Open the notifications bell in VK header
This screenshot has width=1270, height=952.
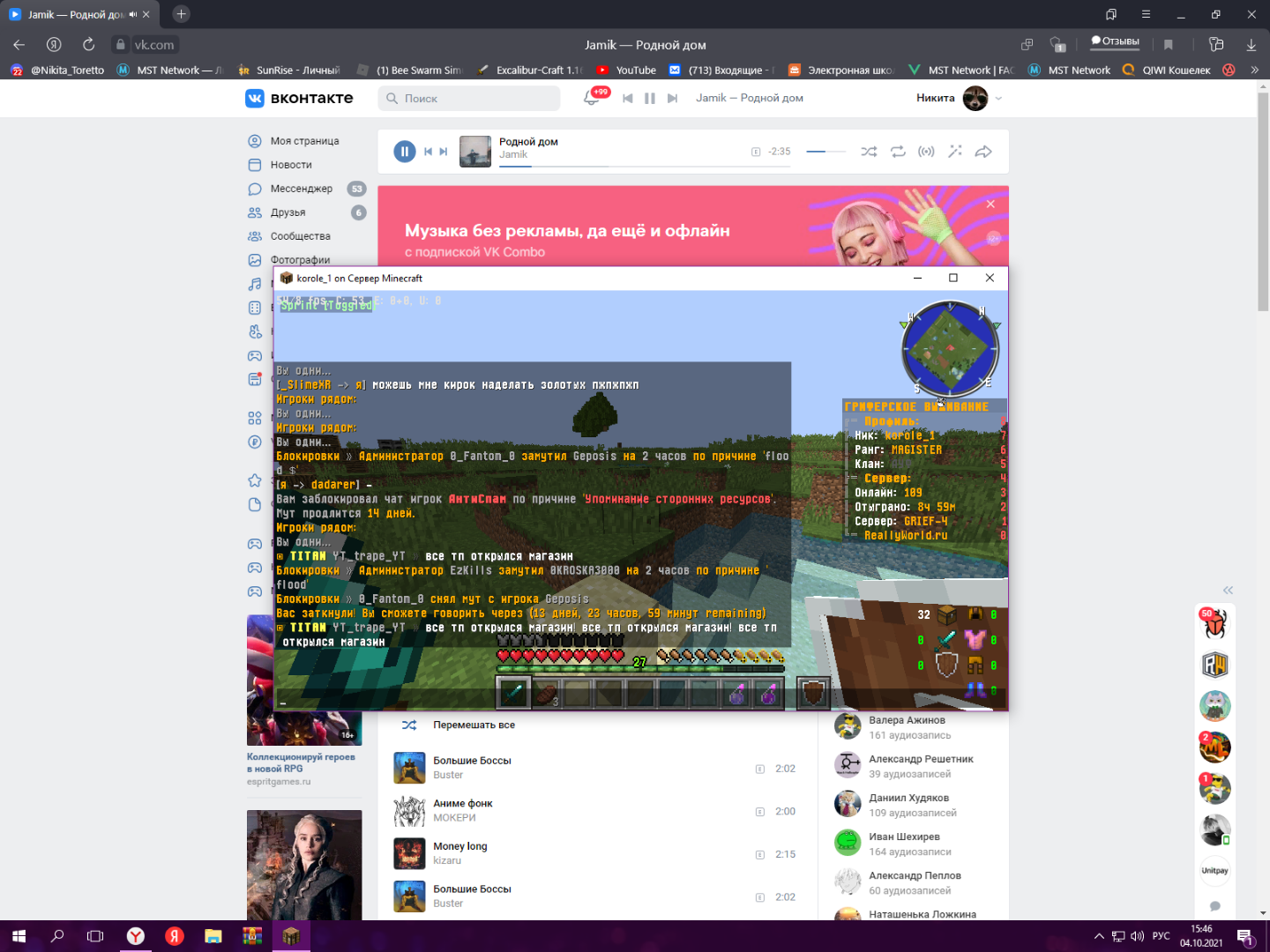tap(592, 98)
